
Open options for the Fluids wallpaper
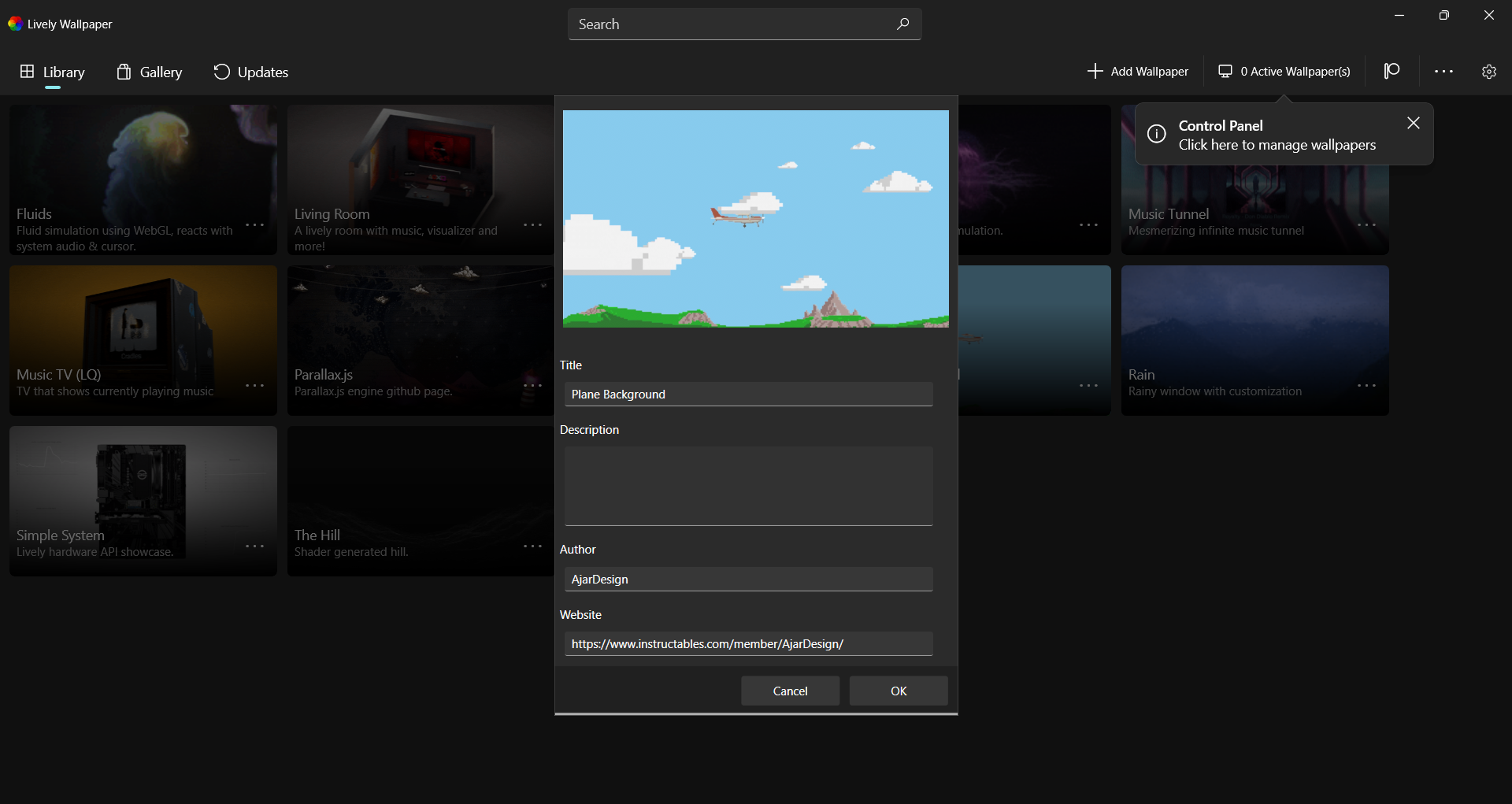point(254,225)
